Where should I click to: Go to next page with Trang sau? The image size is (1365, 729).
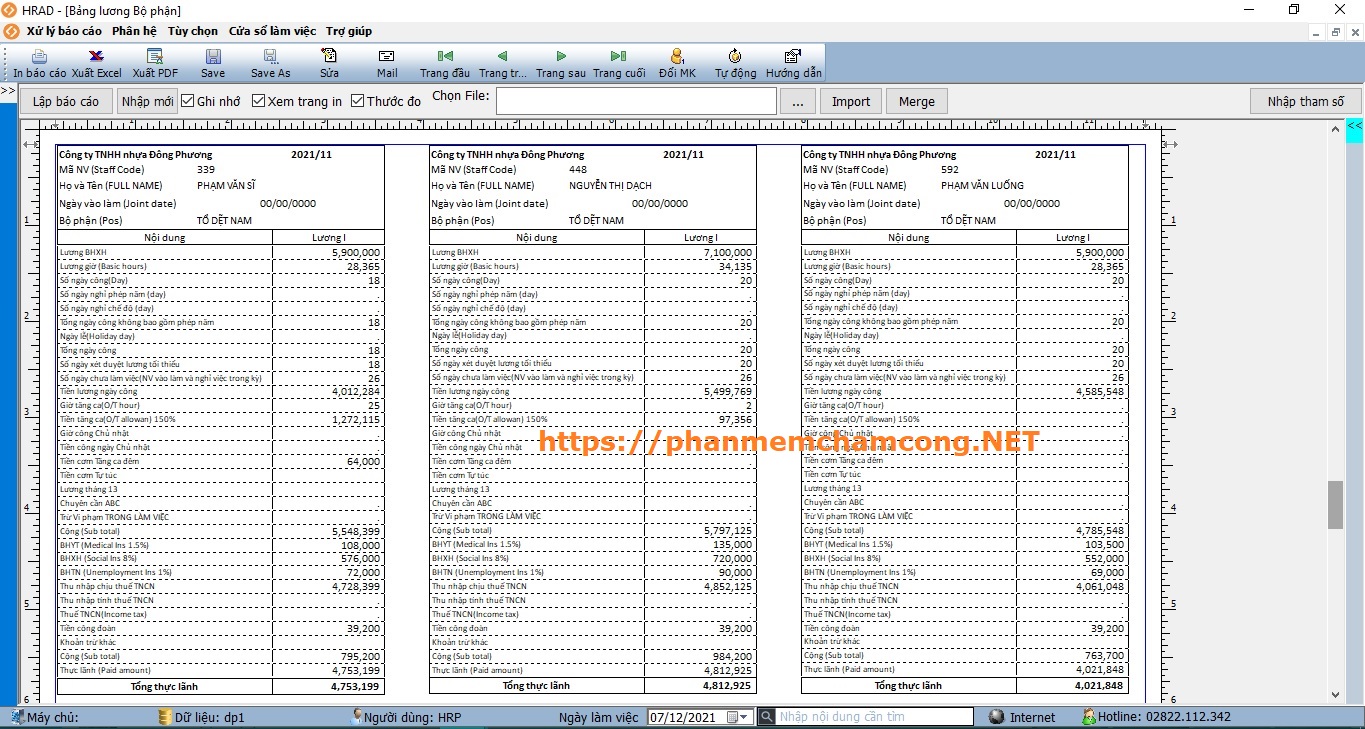point(561,57)
